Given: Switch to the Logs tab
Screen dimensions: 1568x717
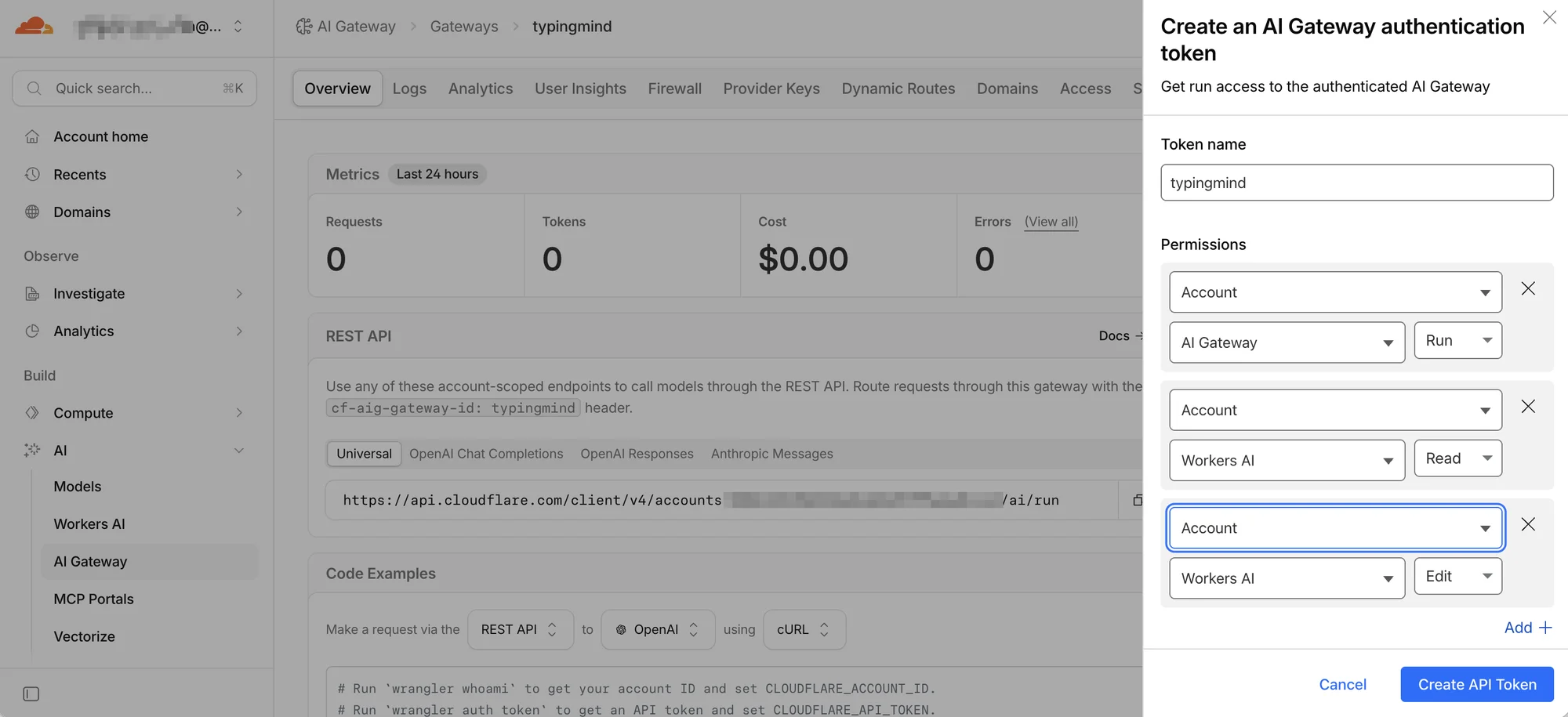Looking at the screenshot, I should 409,89.
